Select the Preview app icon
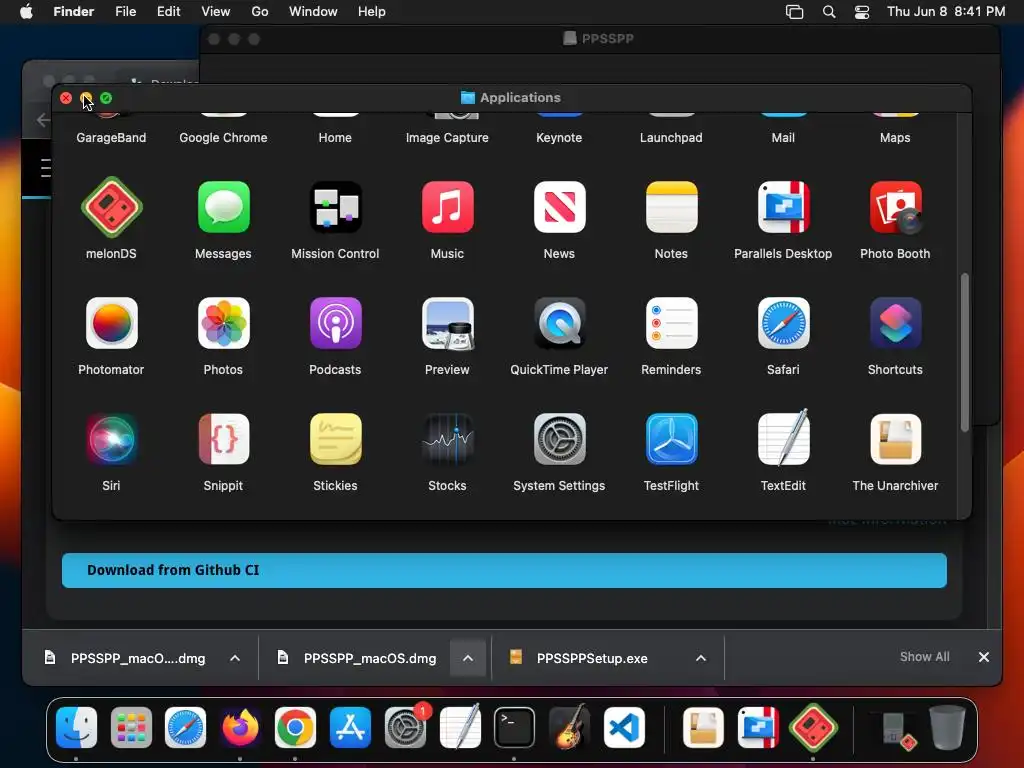 (447, 323)
